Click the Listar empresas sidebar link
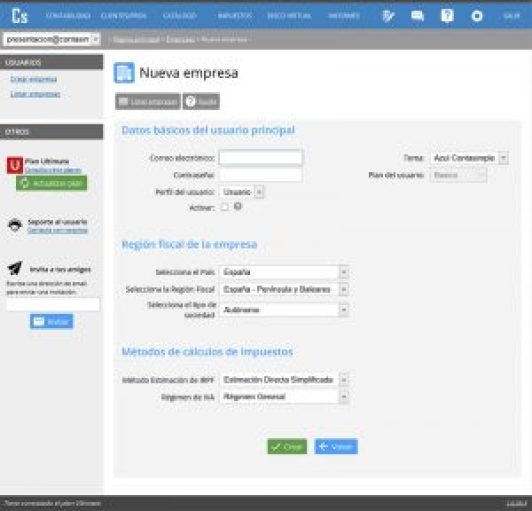The height and width of the screenshot is (511, 532). coord(35,94)
